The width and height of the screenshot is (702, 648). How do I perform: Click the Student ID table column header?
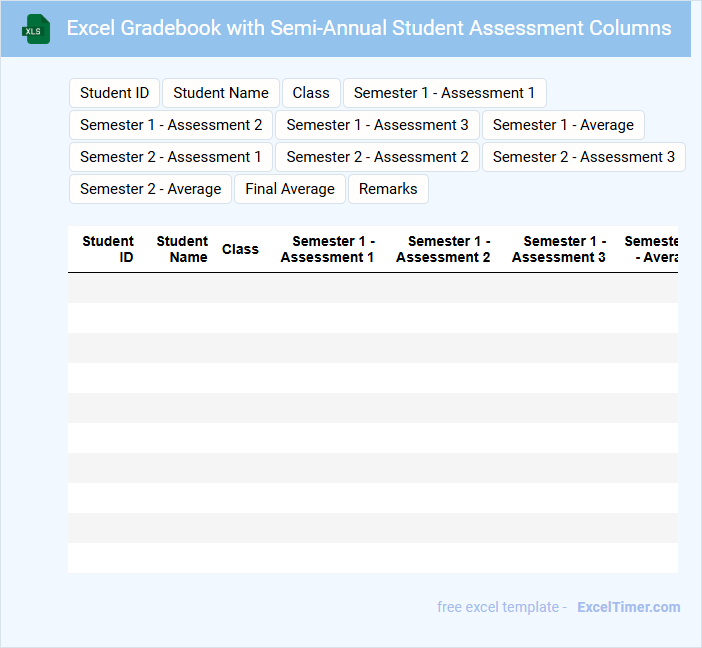point(108,249)
